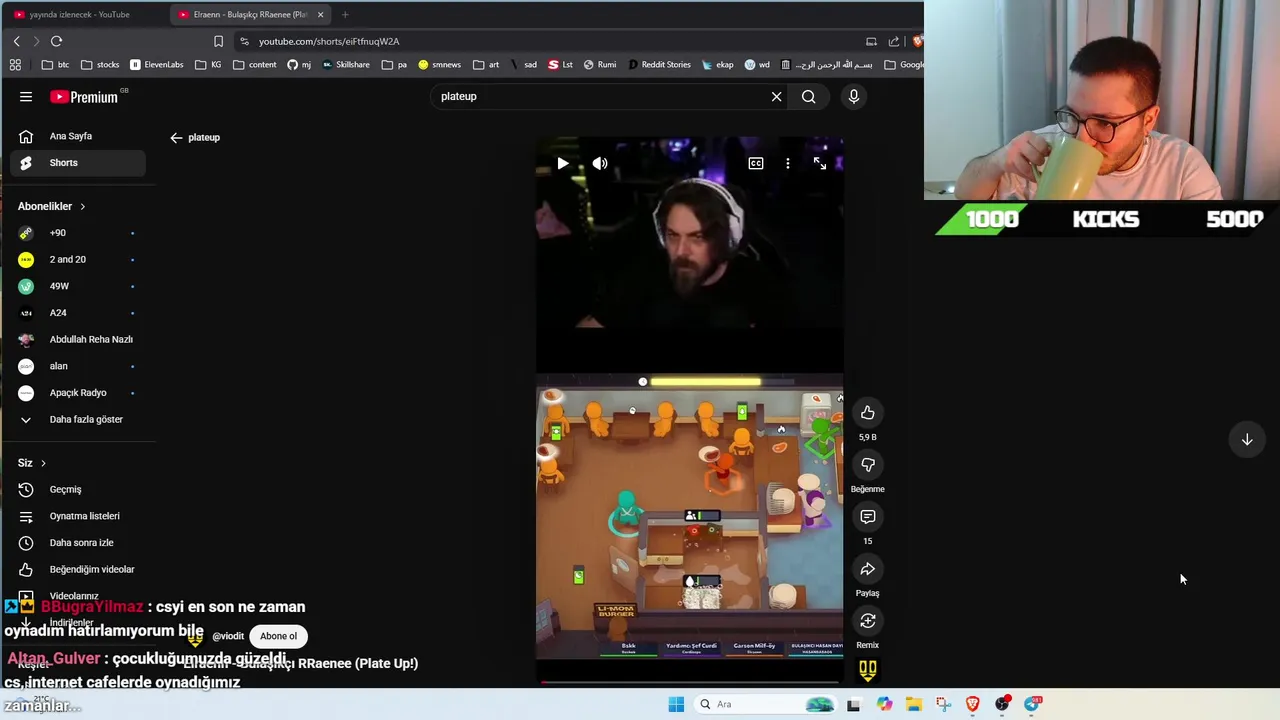Open Copilot from the taskbar
Viewport: 1280px width, 720px height.
click(884, 704)
